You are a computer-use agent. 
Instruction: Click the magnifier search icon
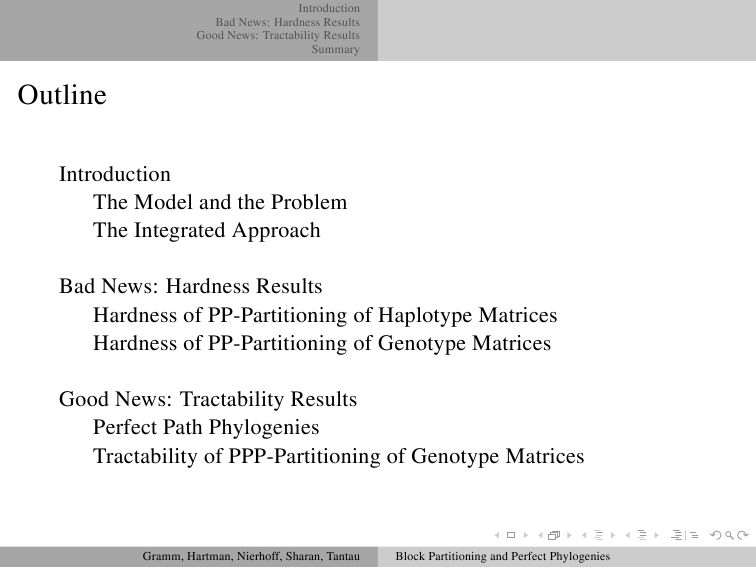click(729, 535)
